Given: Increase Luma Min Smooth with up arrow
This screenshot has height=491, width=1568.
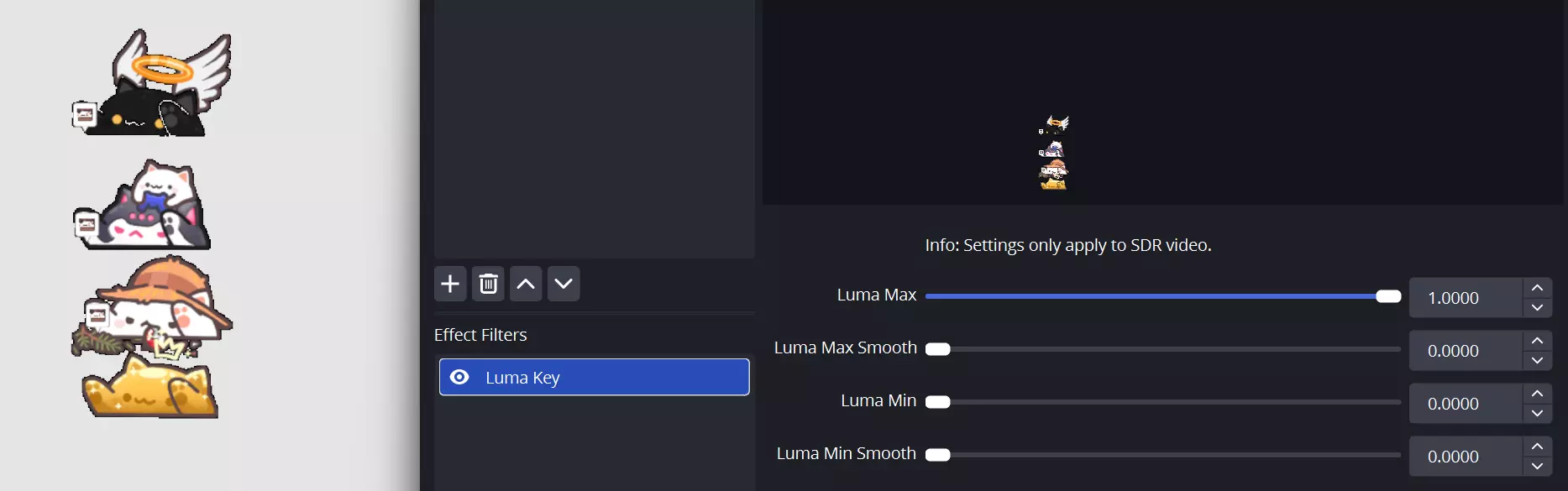Looking at the screenshot, I should pyautogui.click(x=1537, y=447).
